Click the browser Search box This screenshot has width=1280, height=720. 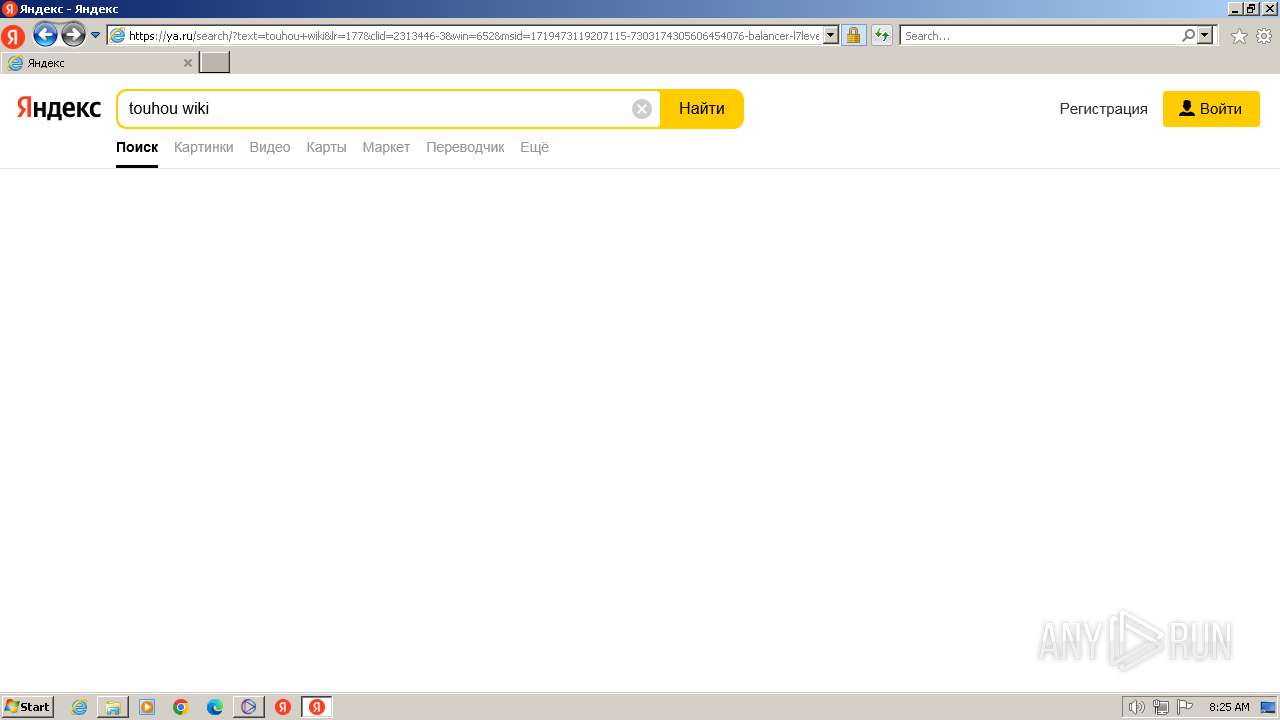point(1040,35)
